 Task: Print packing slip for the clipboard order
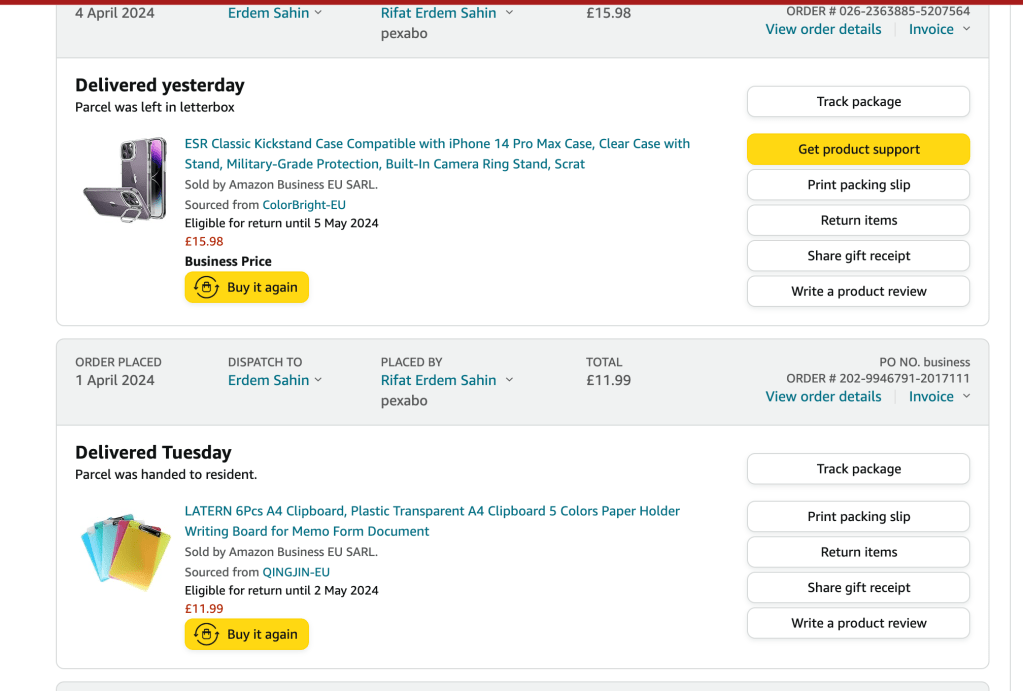tap(858, 517)
